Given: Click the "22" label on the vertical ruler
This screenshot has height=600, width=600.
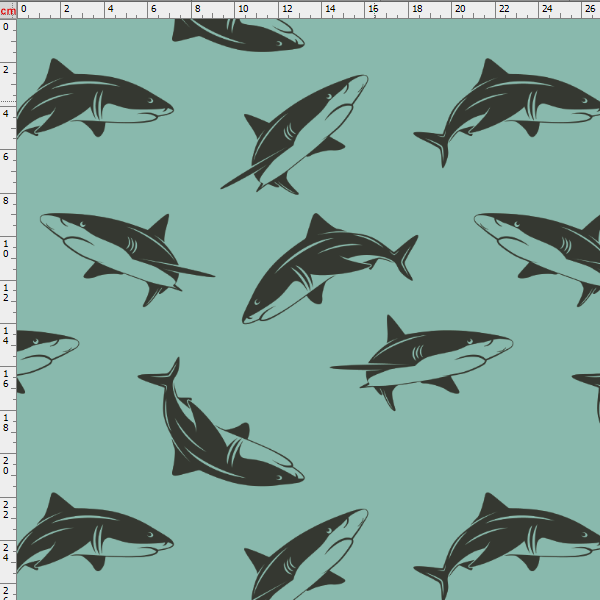Looking at the screenshot, I should (6, 510).
